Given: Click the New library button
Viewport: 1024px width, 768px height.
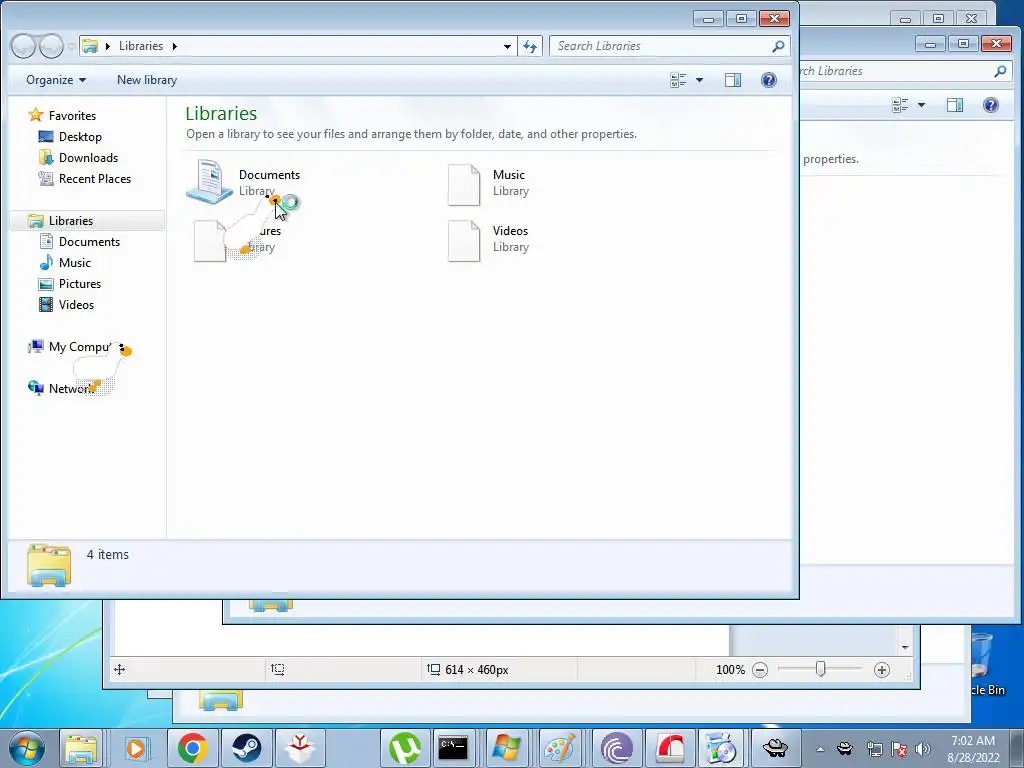Looking at the screenshot, I should [147, 80].
